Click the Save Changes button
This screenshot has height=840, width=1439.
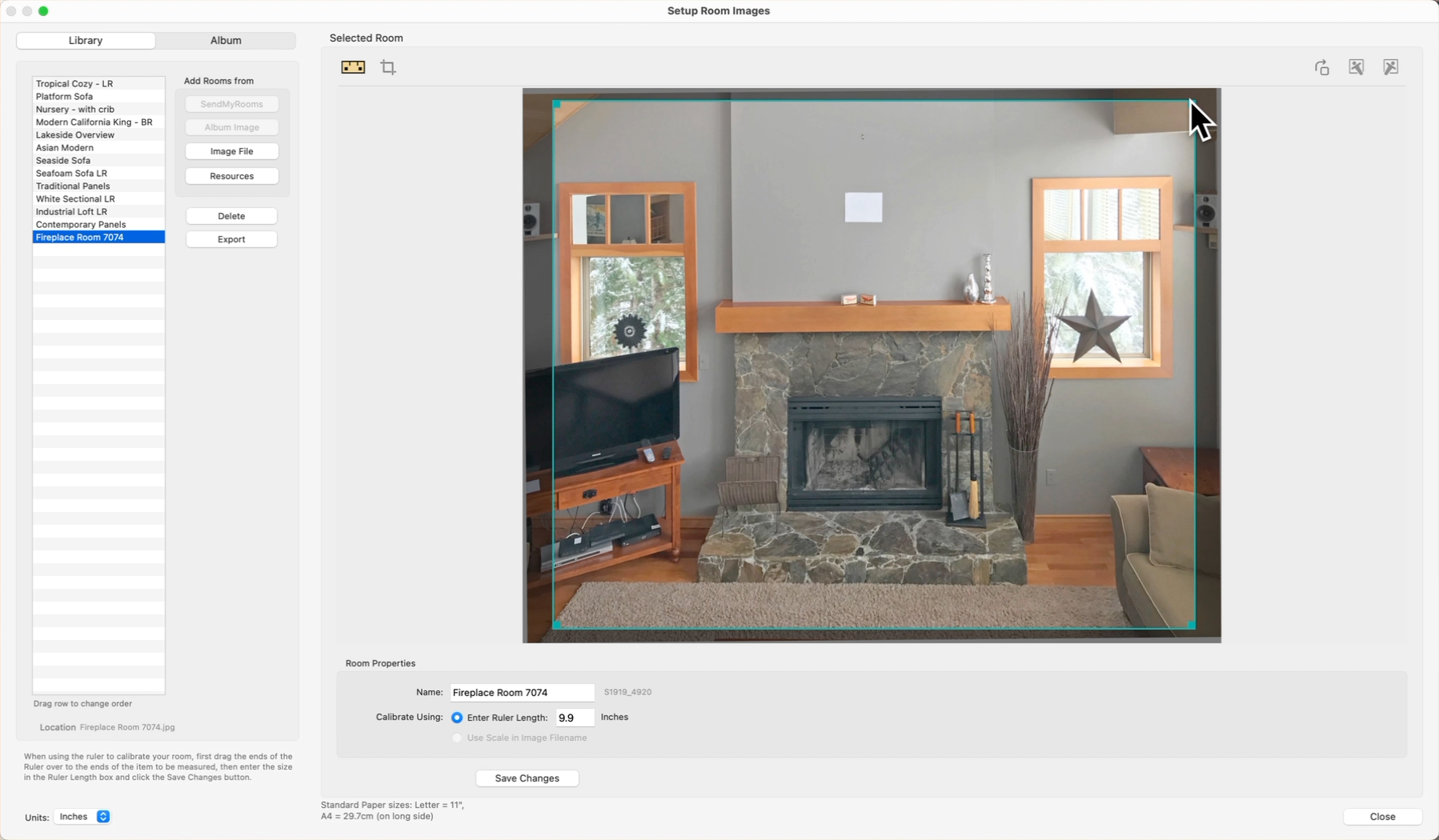tap(527, 778)
